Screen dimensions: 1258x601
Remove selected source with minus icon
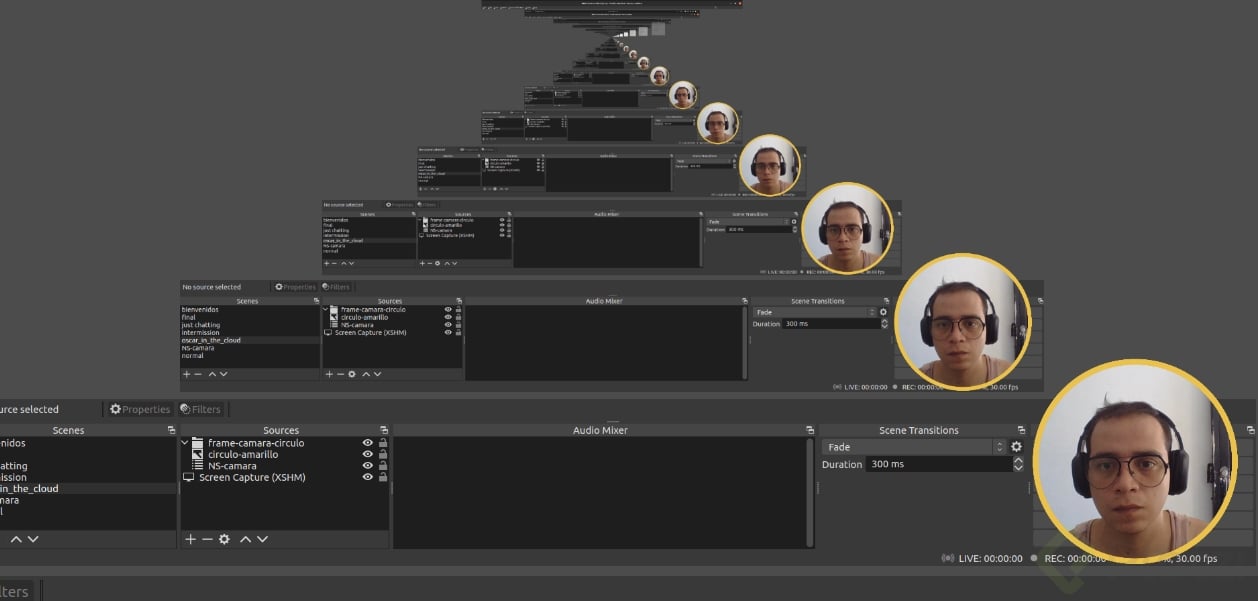[205, 539]
